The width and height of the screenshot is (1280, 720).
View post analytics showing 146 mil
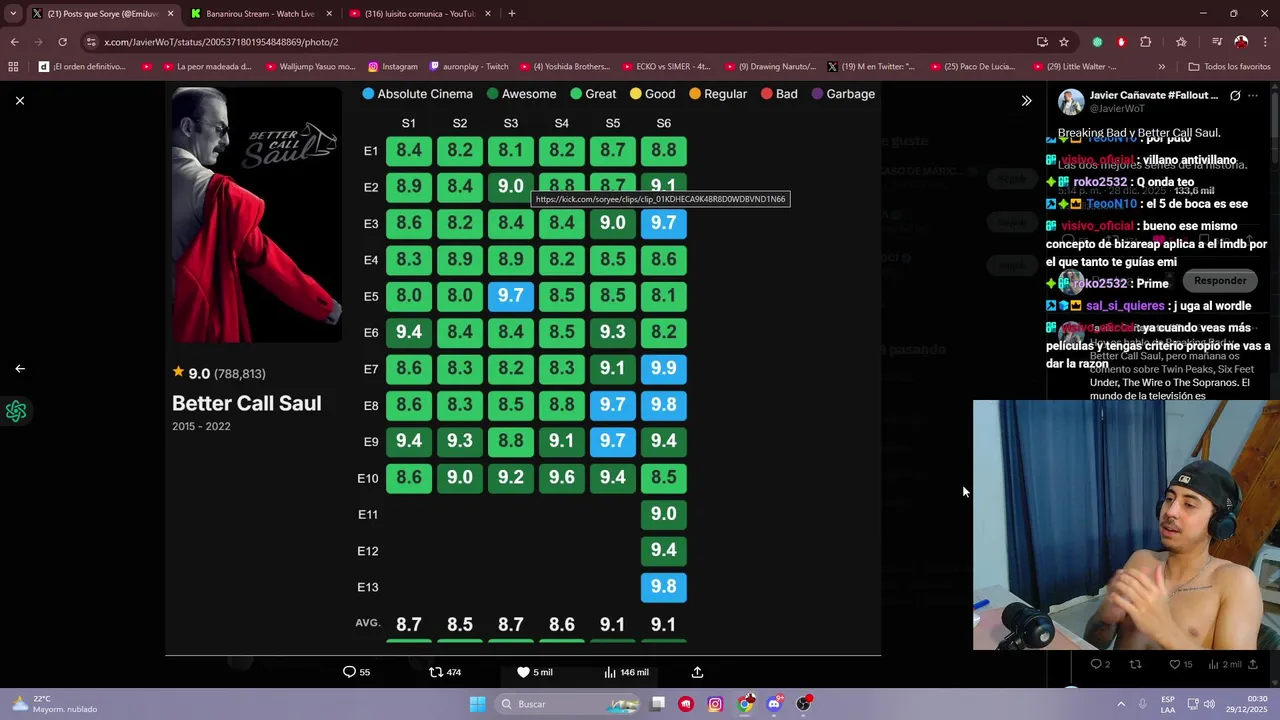coord(626,672)
